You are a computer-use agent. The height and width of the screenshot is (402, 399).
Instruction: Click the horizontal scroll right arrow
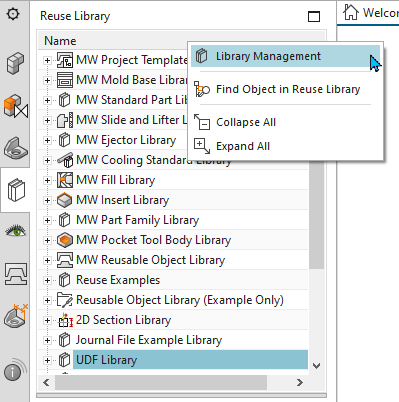[x=300, y=382]
